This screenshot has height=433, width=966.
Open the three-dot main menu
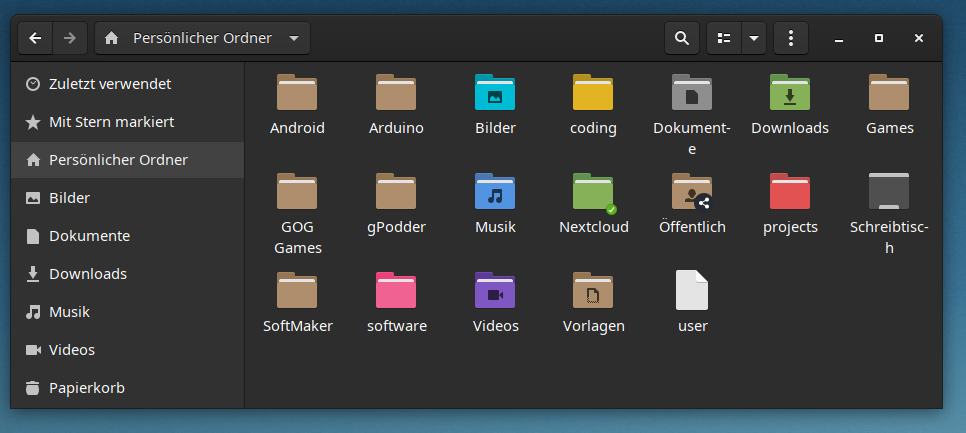click(790, 38)
